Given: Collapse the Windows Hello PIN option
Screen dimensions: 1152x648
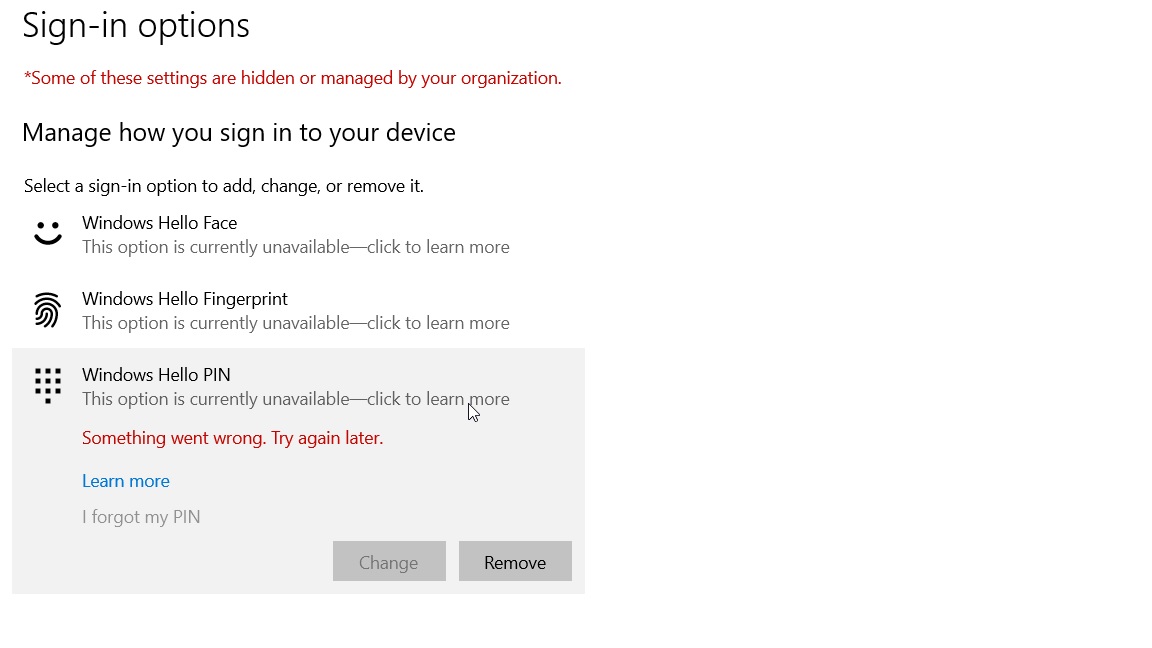Looking at the screenshot, I should [x=298, y=386].
